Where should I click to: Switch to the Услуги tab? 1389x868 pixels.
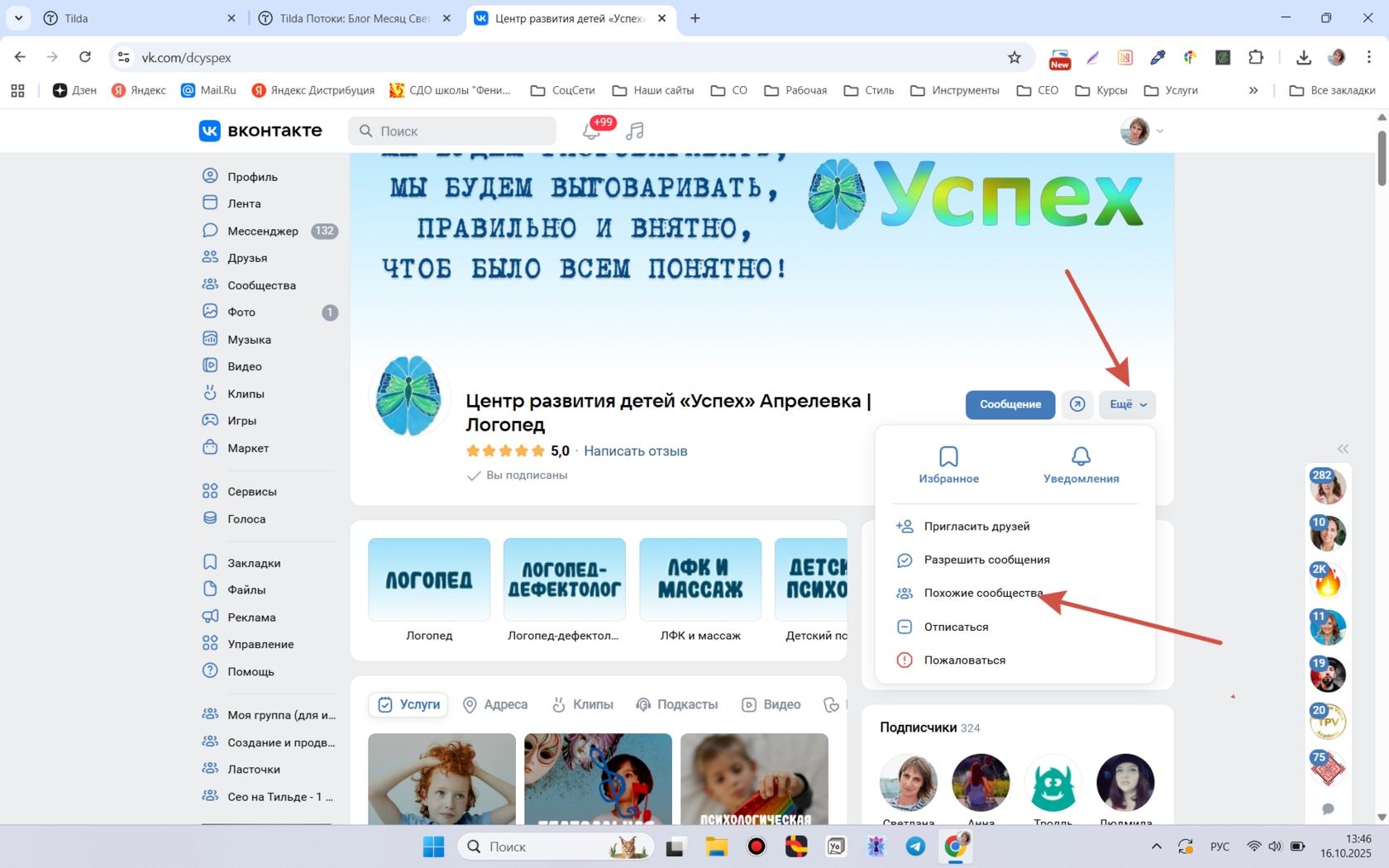[408, 704]
